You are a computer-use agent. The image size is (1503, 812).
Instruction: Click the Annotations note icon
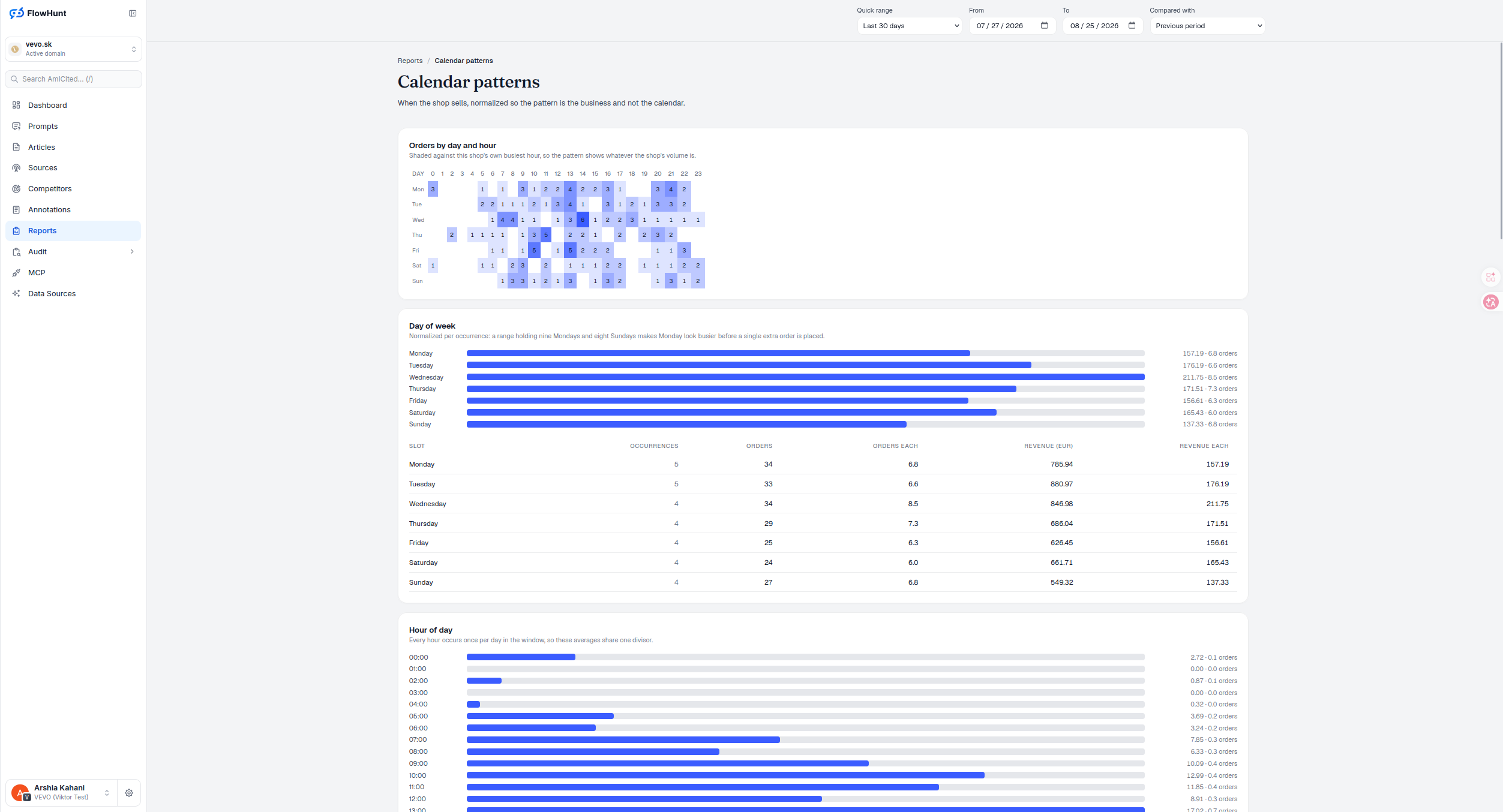click(16, 210)
